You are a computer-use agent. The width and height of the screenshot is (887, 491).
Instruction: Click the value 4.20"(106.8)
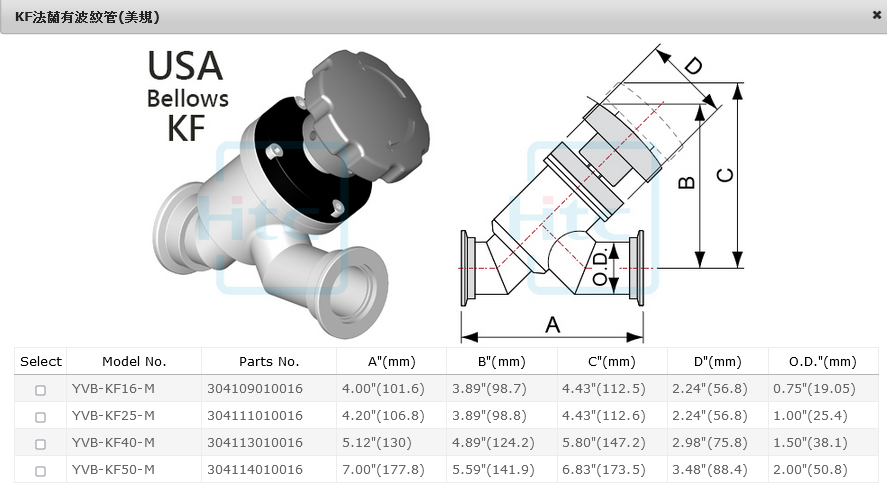383,416
